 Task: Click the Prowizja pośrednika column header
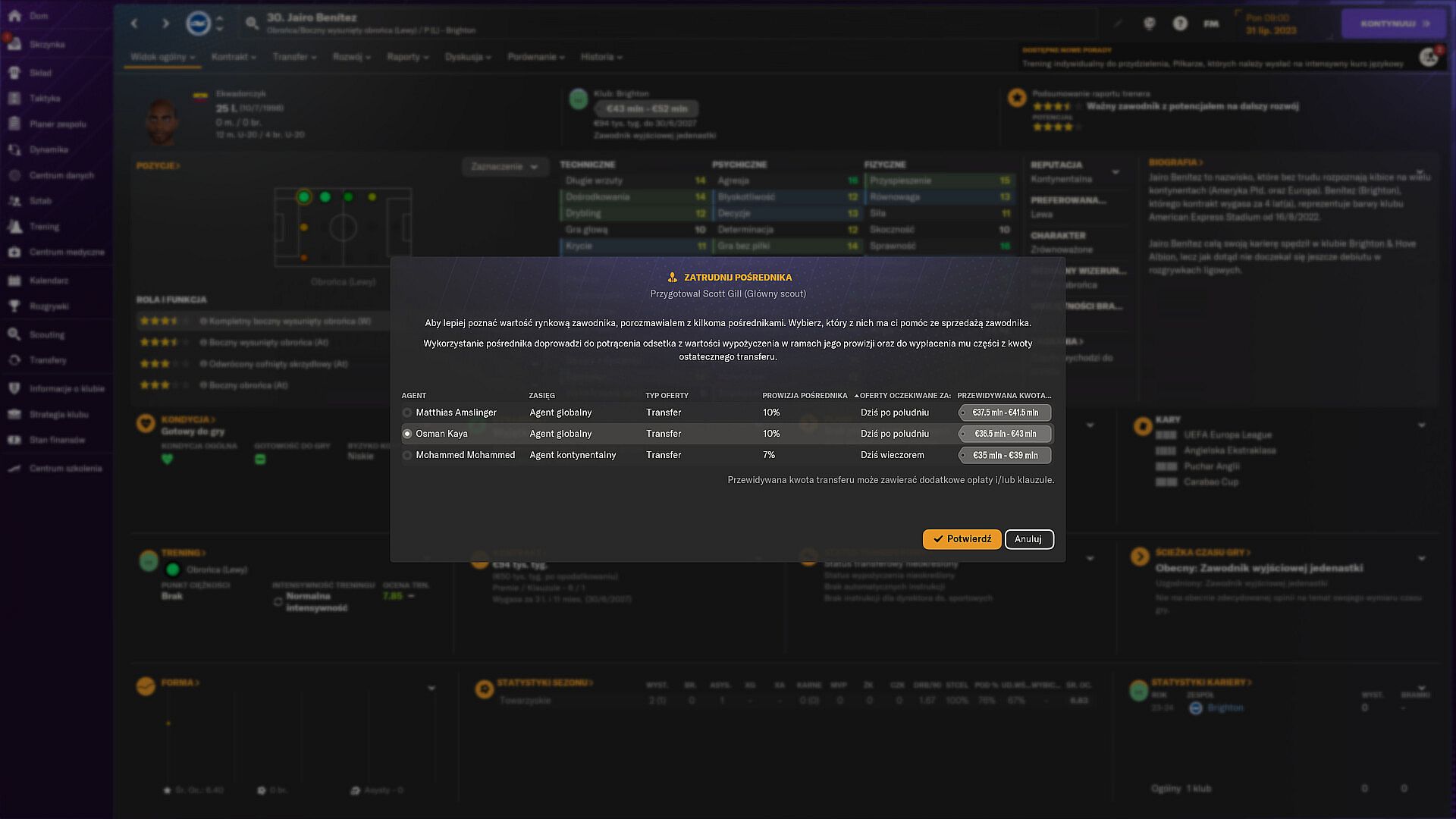(x=804, y=395)
